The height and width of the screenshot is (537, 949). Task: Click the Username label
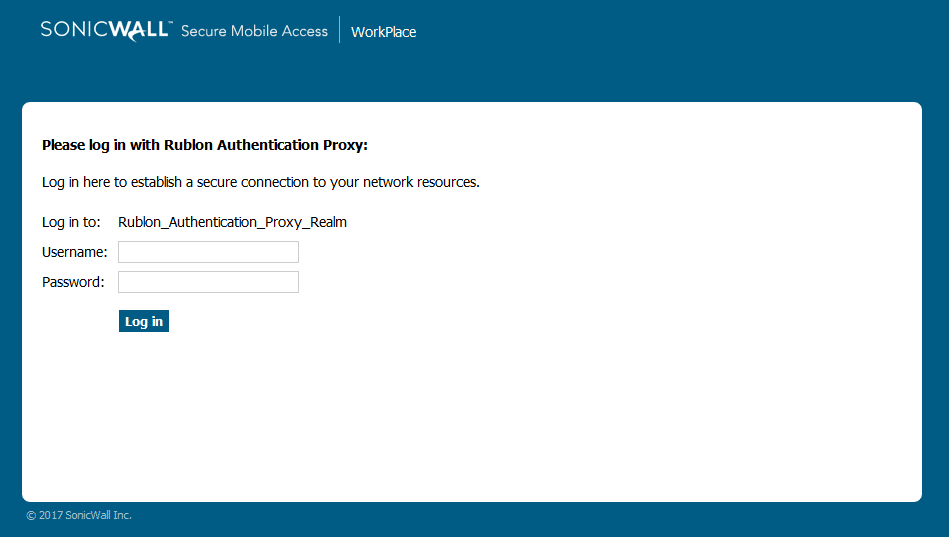(74, 252)
